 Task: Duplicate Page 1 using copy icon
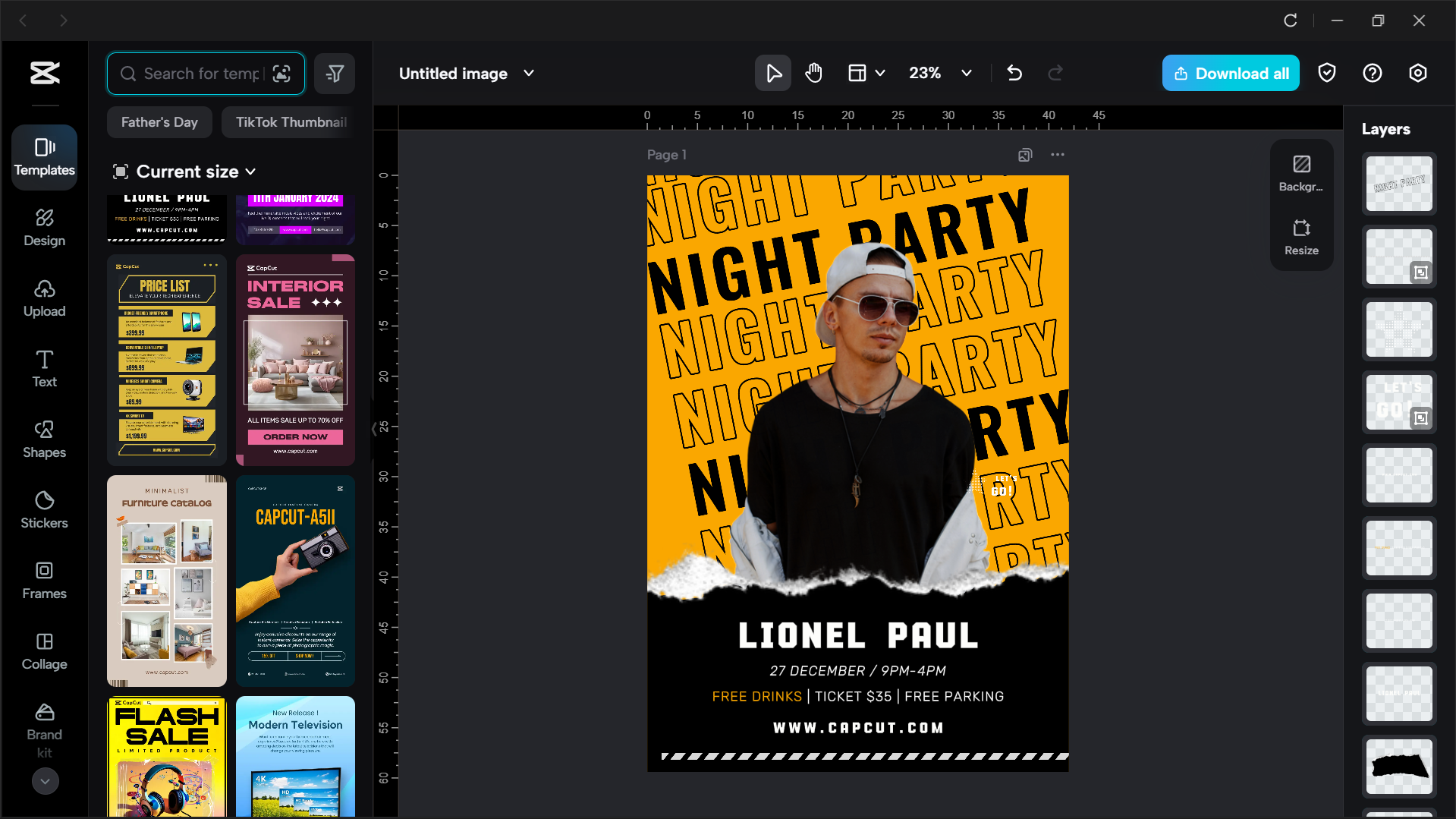pos(1025,155)
